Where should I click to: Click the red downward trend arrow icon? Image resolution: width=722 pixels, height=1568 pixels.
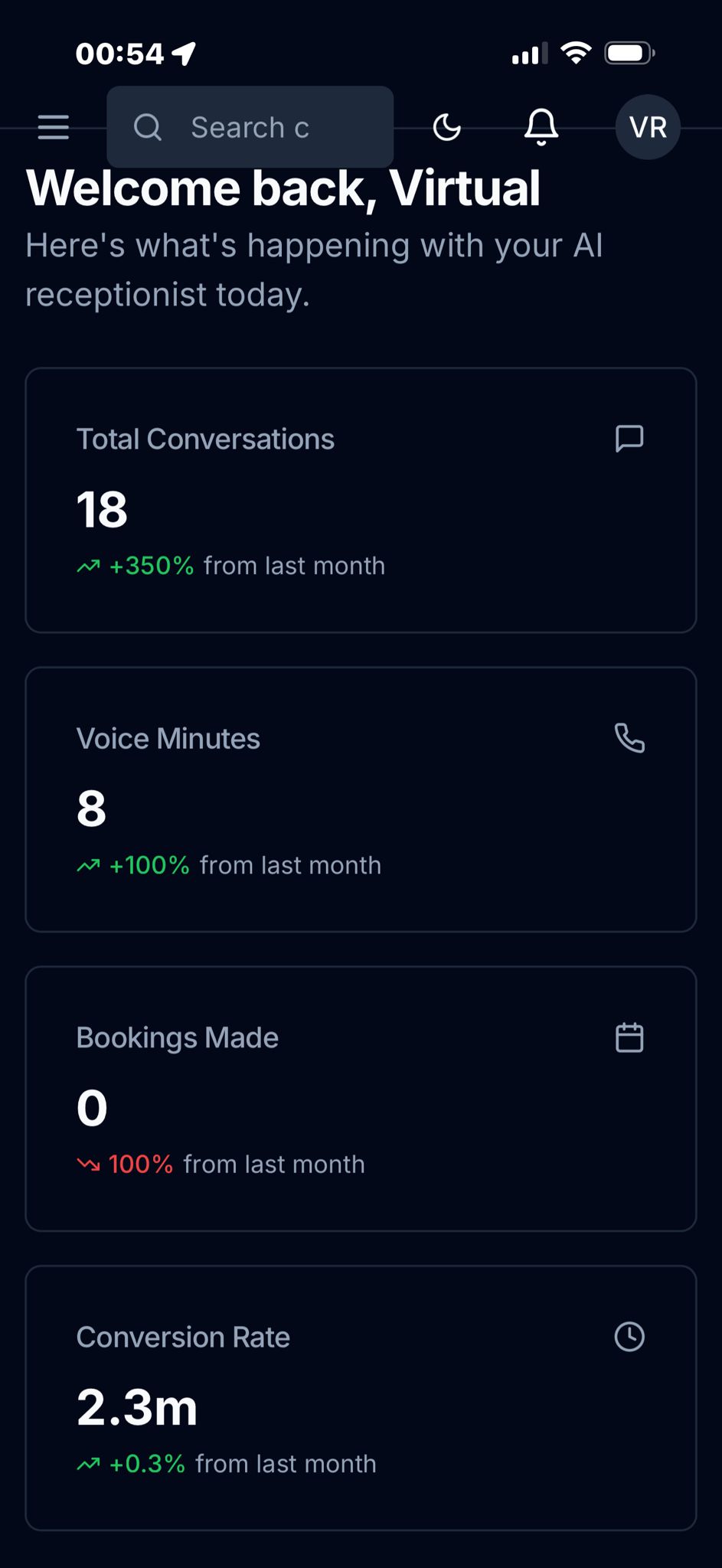89,1165
